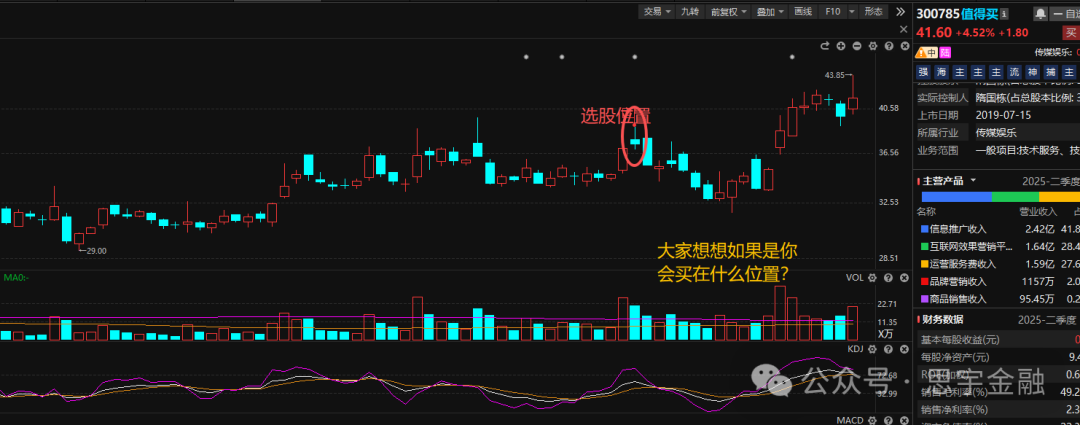Click the magenta 陆 badge
Viewport: 1080px width, 425px height.
click(x=945, y=52)
